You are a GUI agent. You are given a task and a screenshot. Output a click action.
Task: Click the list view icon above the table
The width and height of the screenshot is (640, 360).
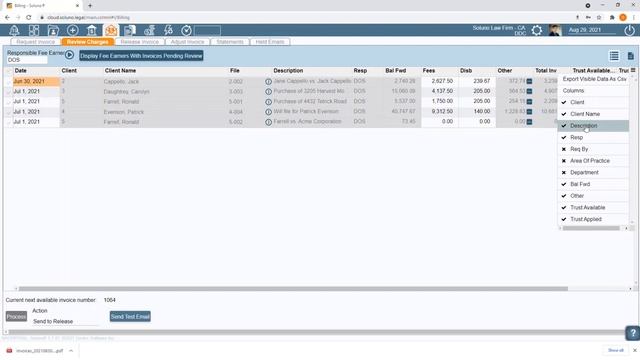point(614,56)
